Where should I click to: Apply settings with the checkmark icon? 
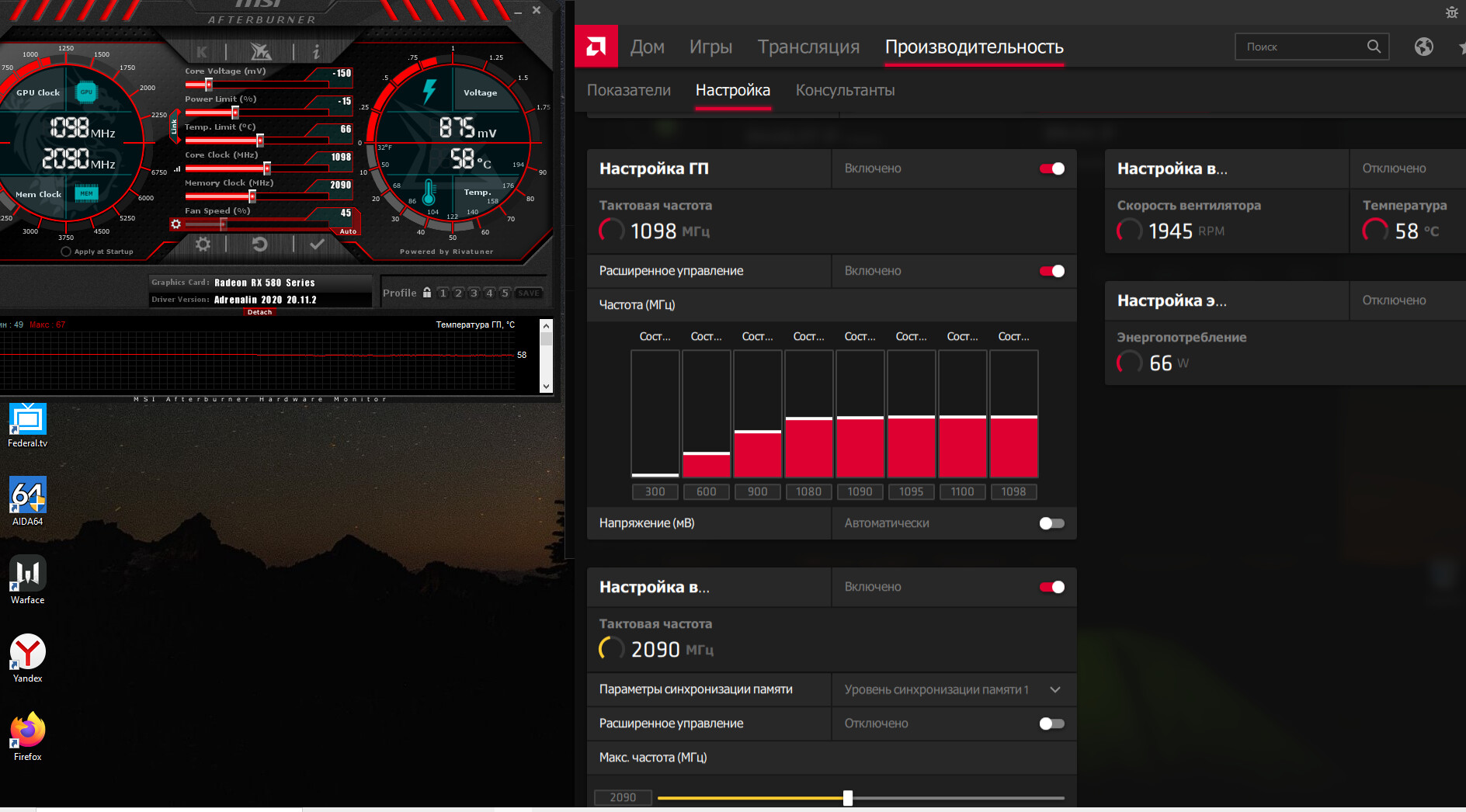point(317,245)
